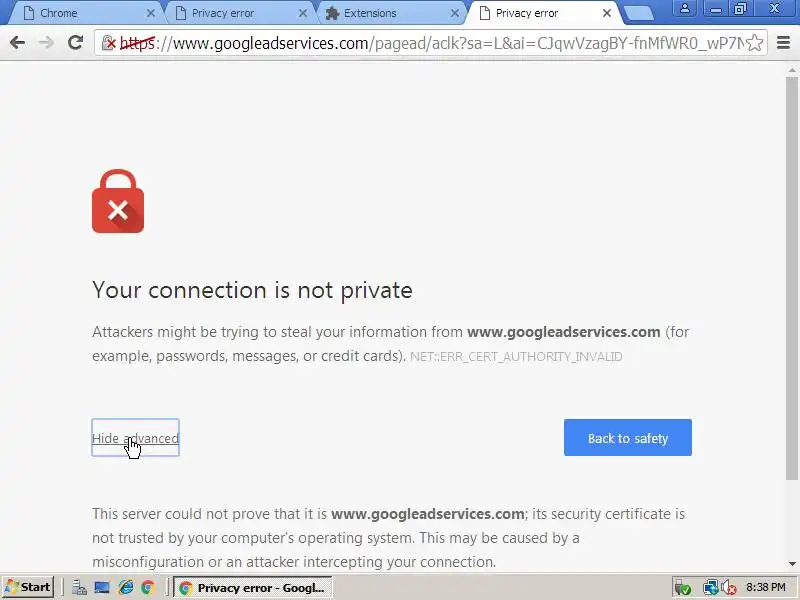This screenshot has width=800, height=600.
Task: Show desktop via the quick launch icon
Action: [102, 588]
